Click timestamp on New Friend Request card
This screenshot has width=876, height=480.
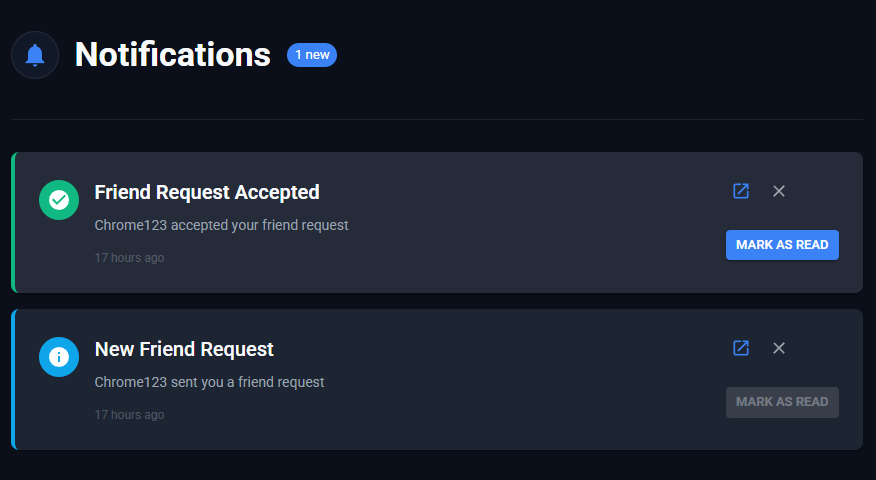click(x=129, y=415)
